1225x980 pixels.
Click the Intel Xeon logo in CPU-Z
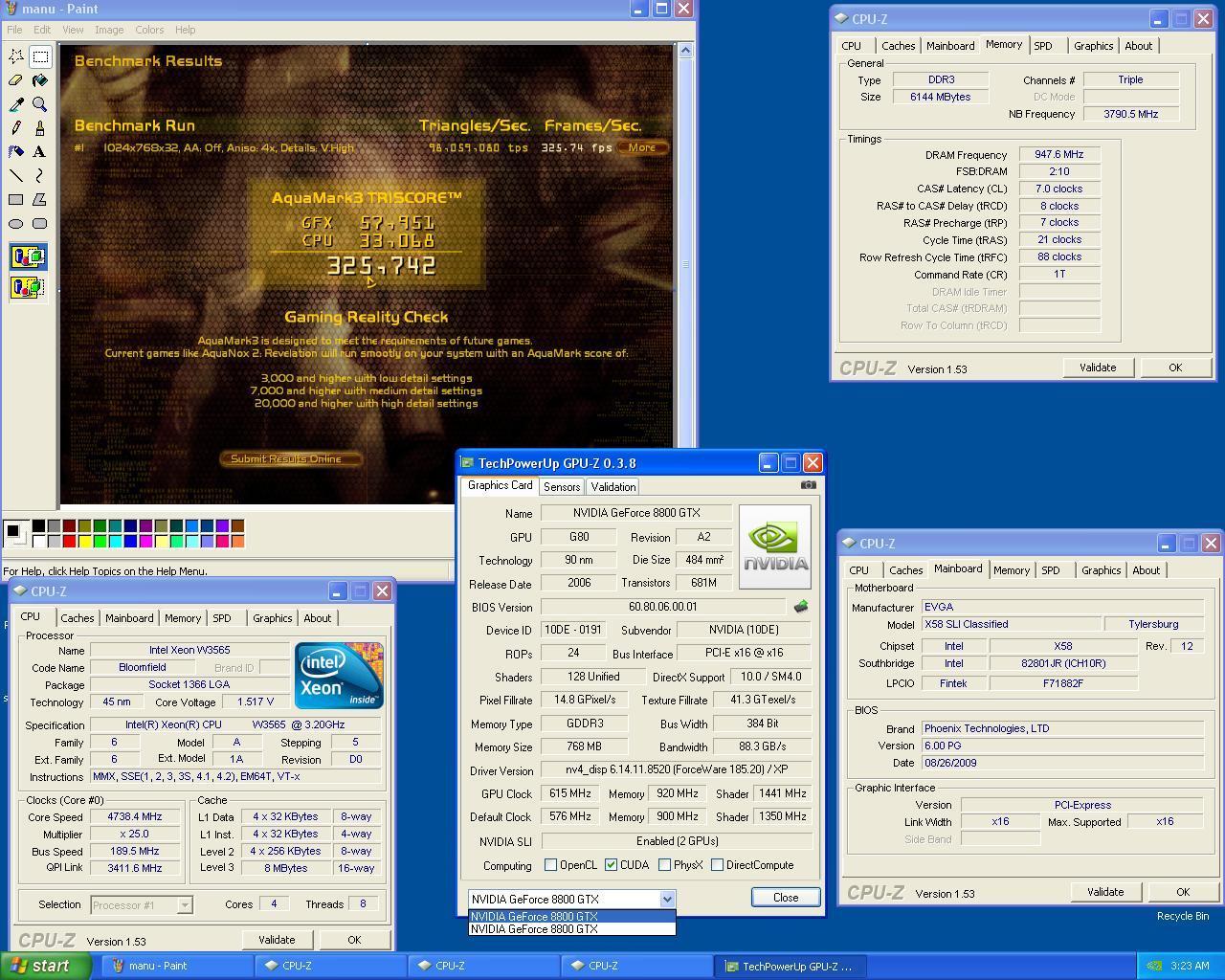coord(339,676)
